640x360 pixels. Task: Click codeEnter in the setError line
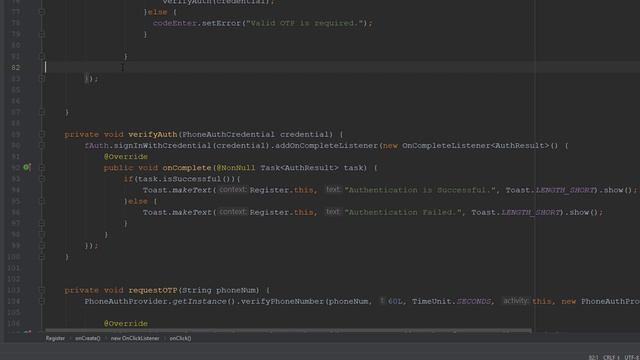pos(175,23)
